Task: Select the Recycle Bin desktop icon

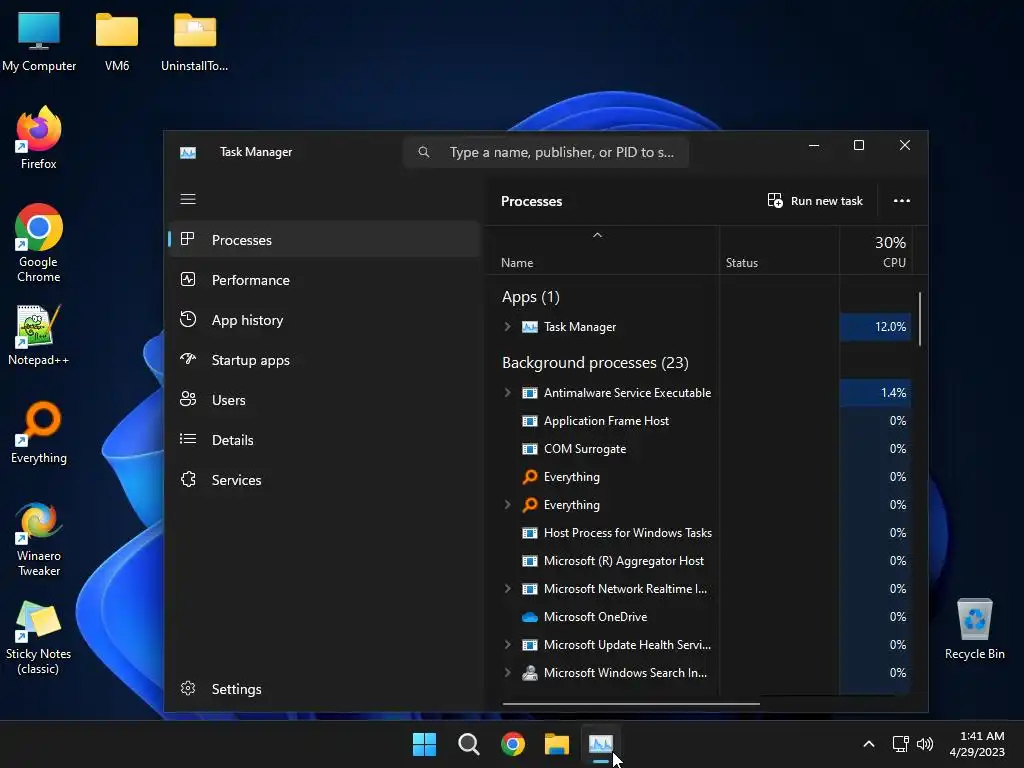Action: pos(974,629)
